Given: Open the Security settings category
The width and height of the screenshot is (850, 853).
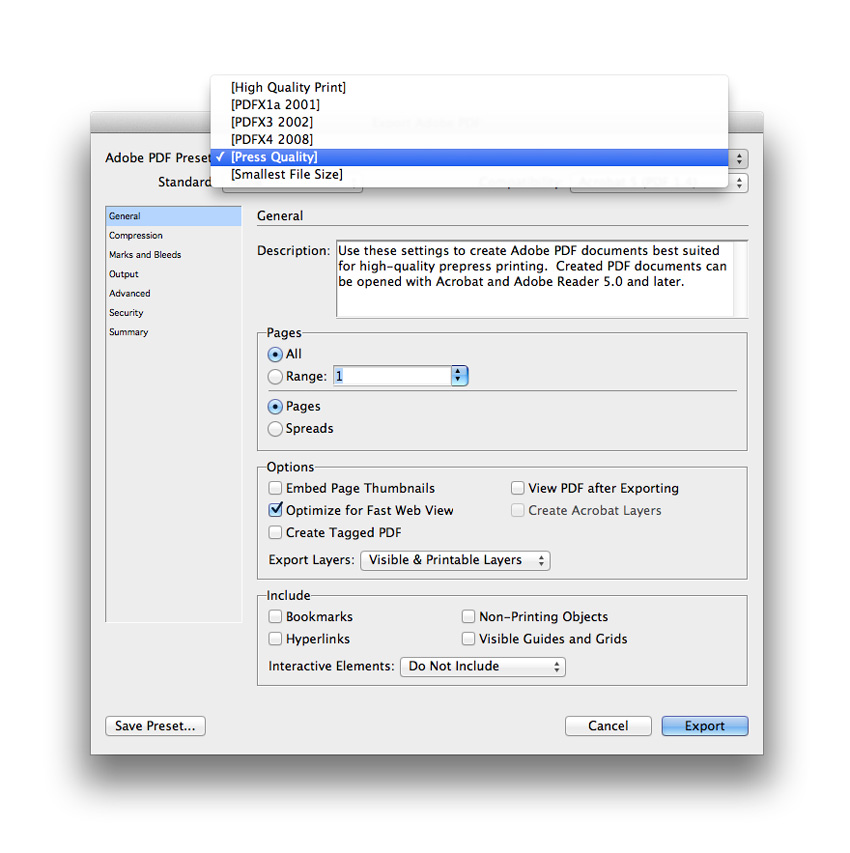Looking at the screenshot, I should point(127,313).
